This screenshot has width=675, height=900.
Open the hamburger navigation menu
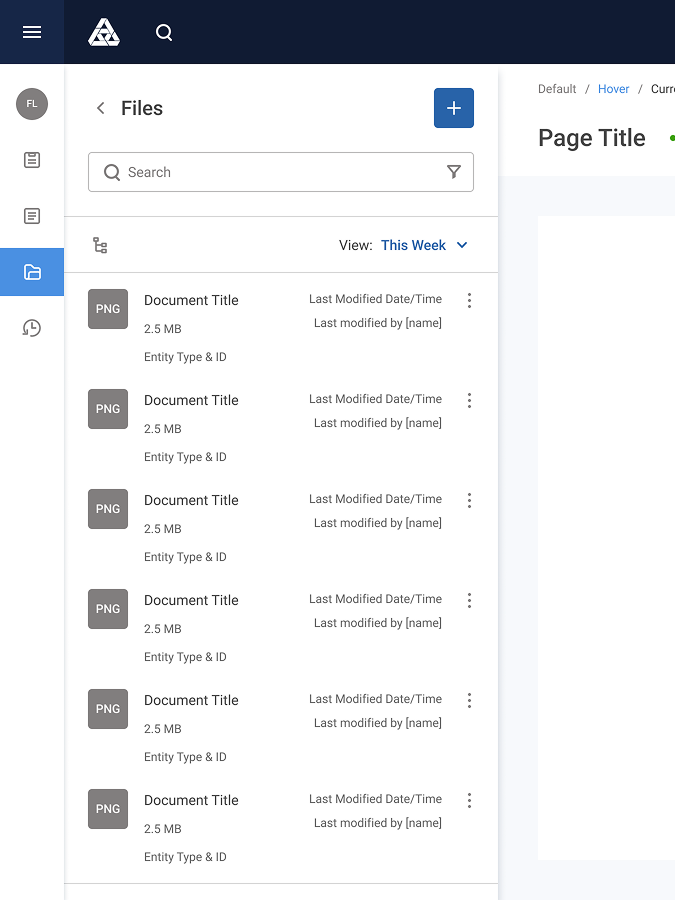point(32,32)
